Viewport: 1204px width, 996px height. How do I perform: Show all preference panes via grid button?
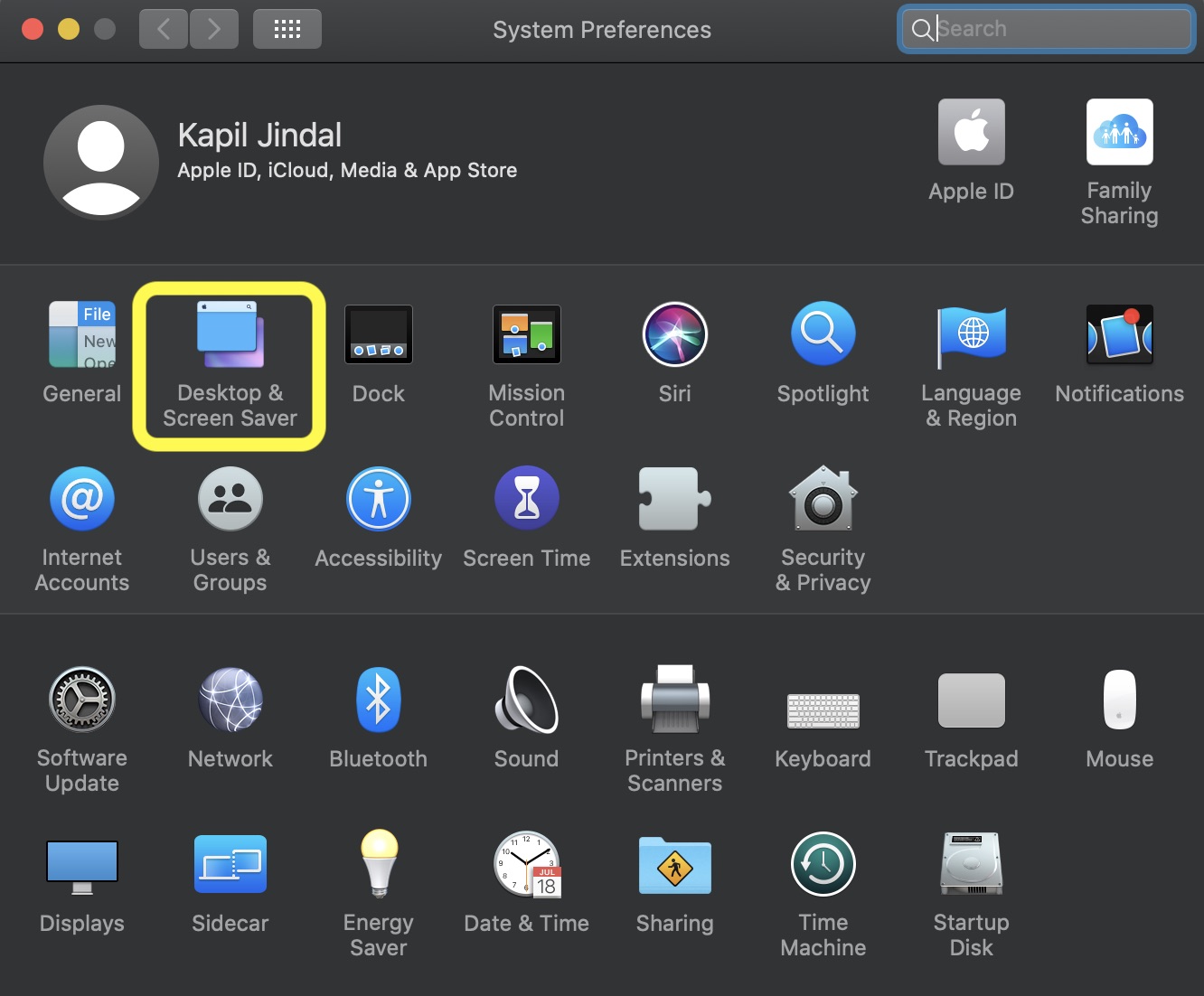click(x=287, y=28)
